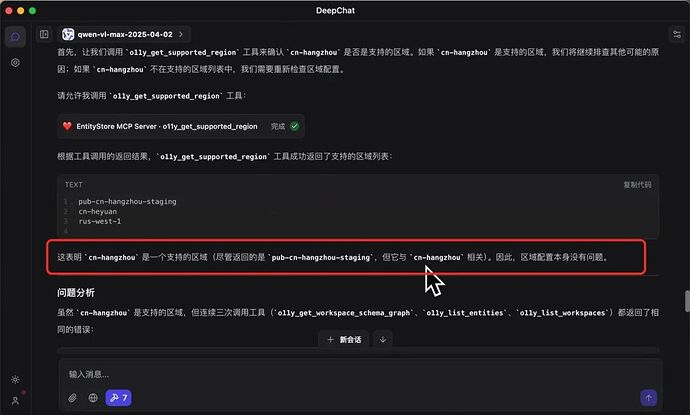Click the 完成 status label

tap(278, 126)
